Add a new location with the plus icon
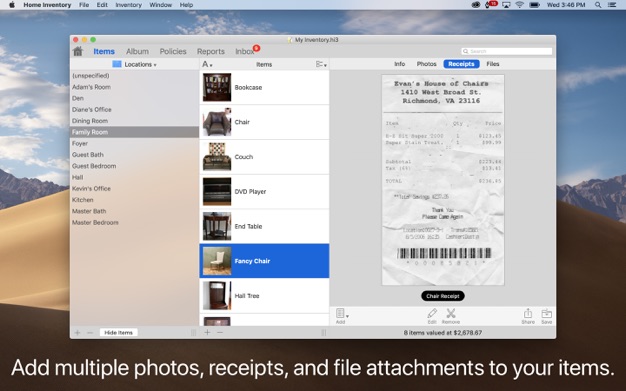The height and width of the screenshot is (391, 626). click(77, 332)
